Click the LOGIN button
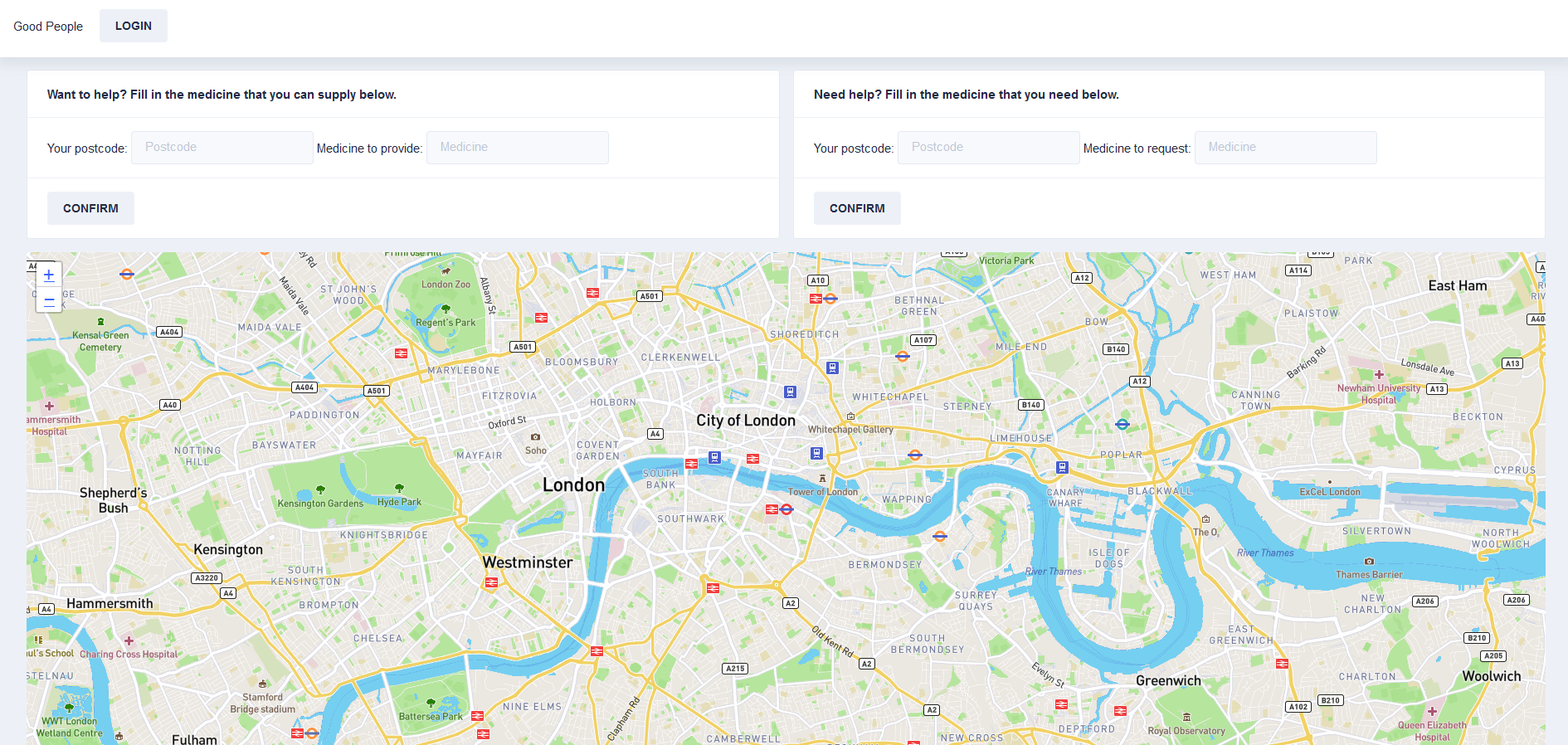1568x745 pixels. point(134,26)
